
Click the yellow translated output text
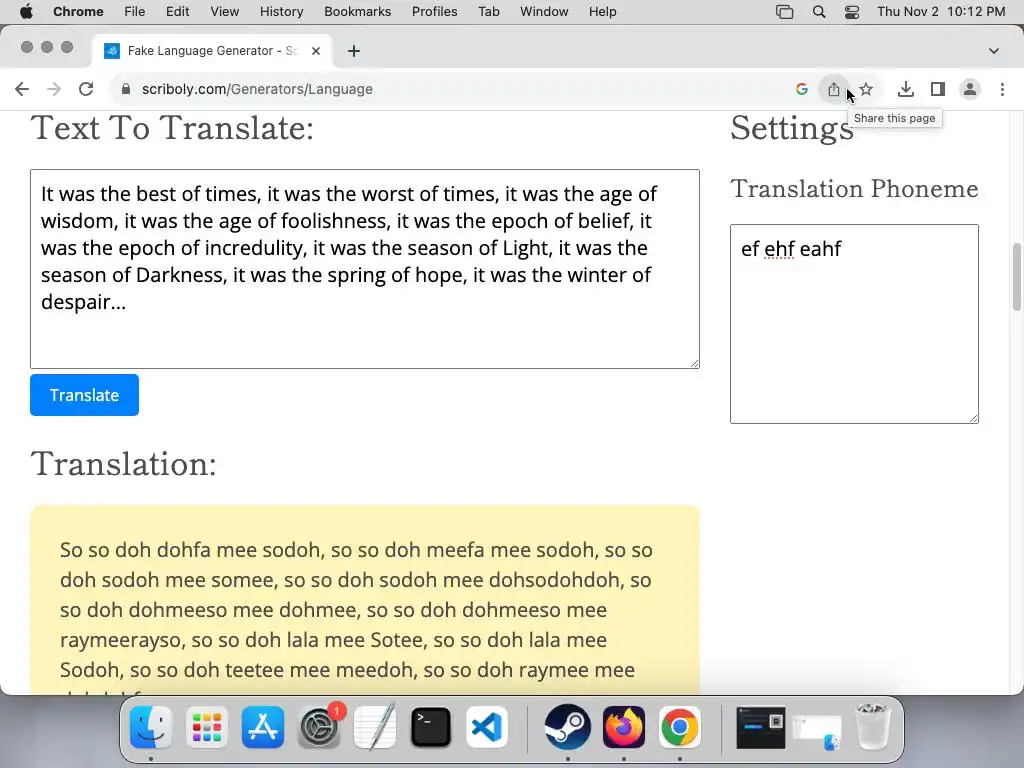tap(356, 609)
